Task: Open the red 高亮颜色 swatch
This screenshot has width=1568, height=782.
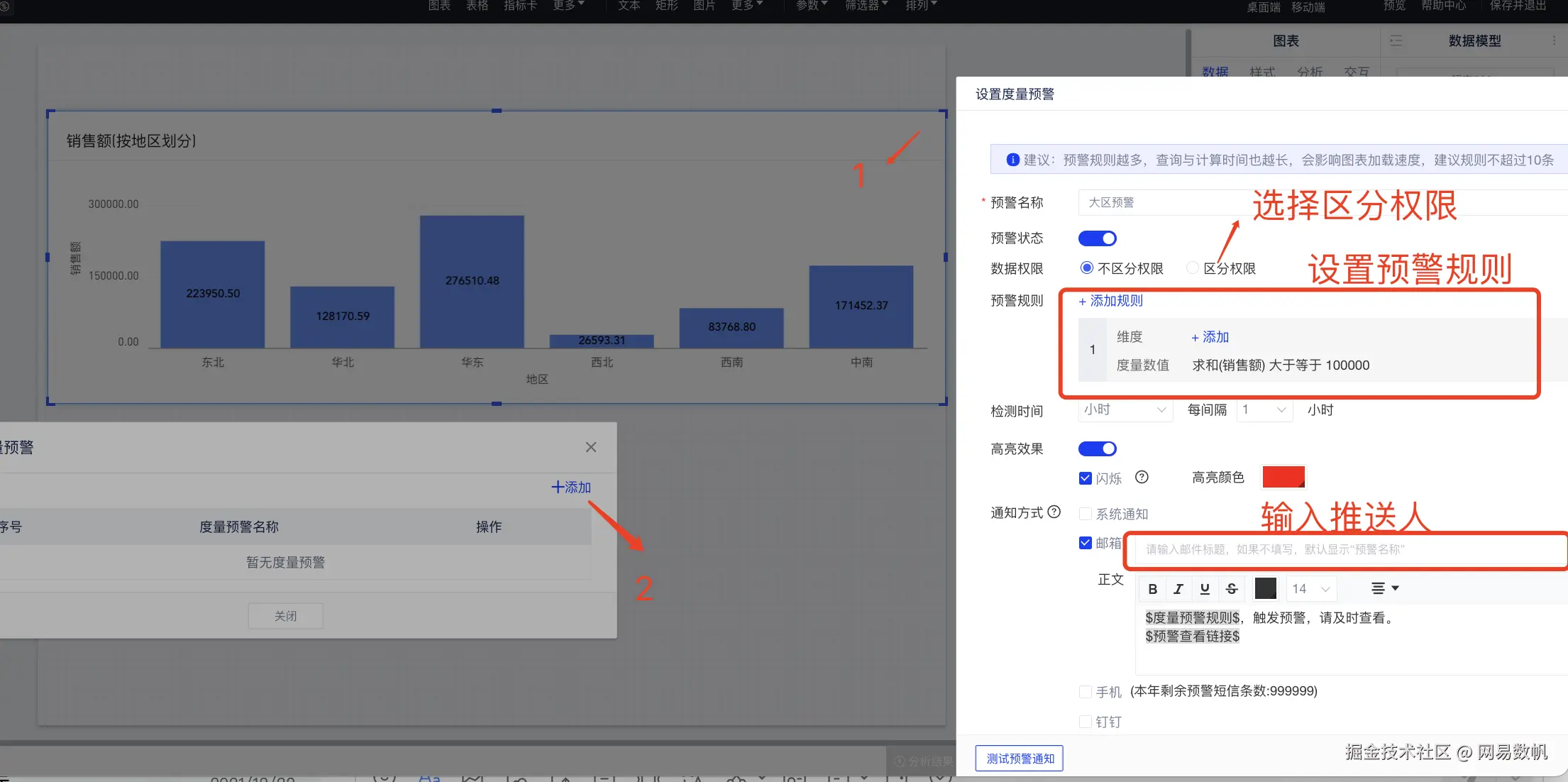Action: click(x=1283, y=478)
